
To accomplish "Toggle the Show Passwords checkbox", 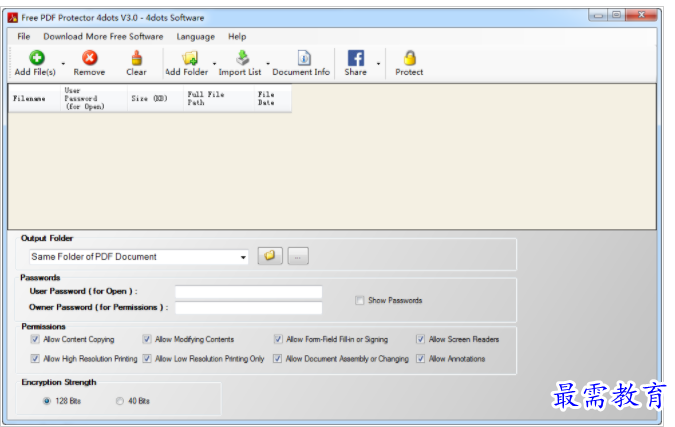I will [x=359, y=300].
